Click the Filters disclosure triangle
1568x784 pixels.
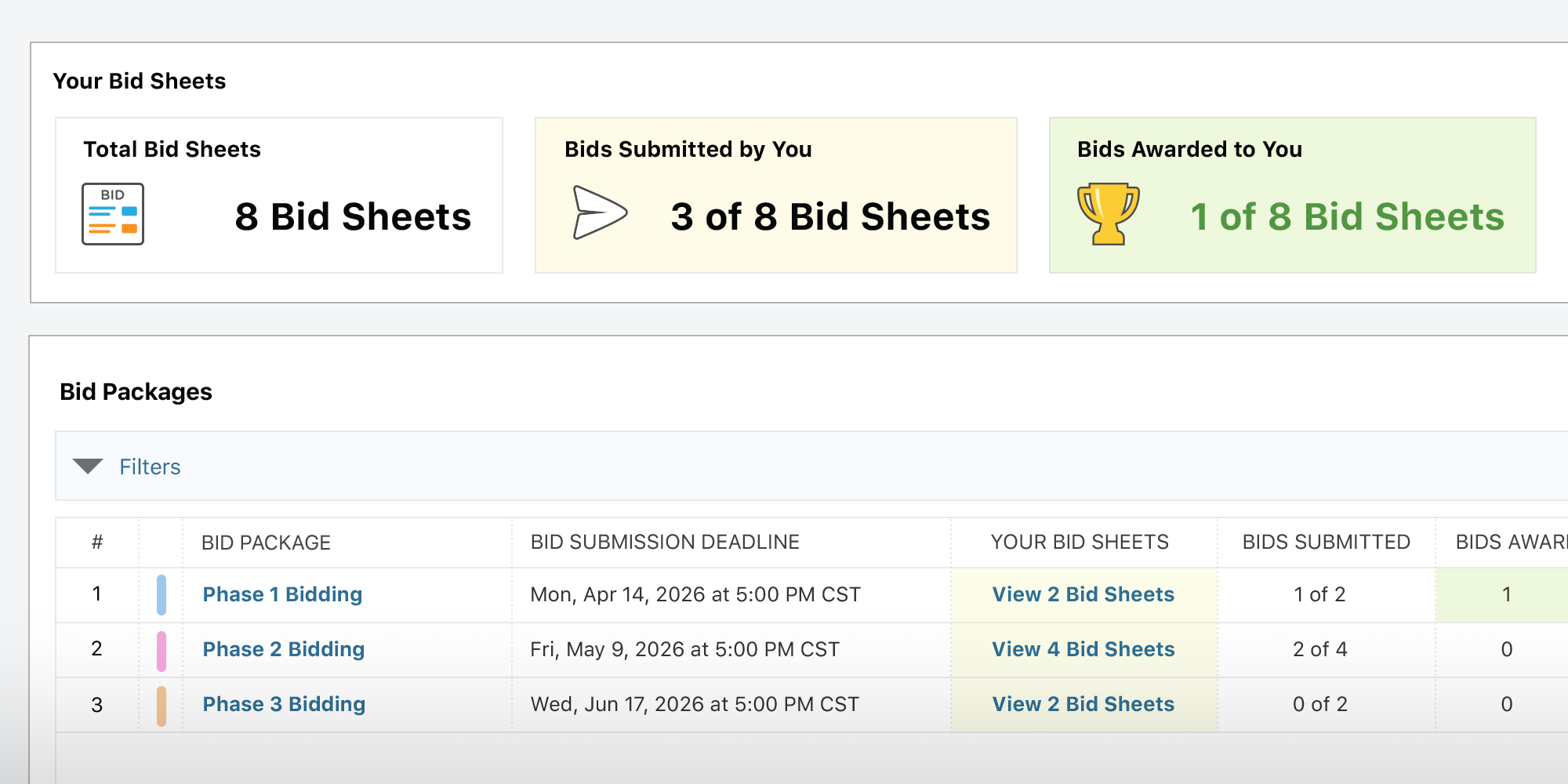pyautogui.click(x=87, y=466)
